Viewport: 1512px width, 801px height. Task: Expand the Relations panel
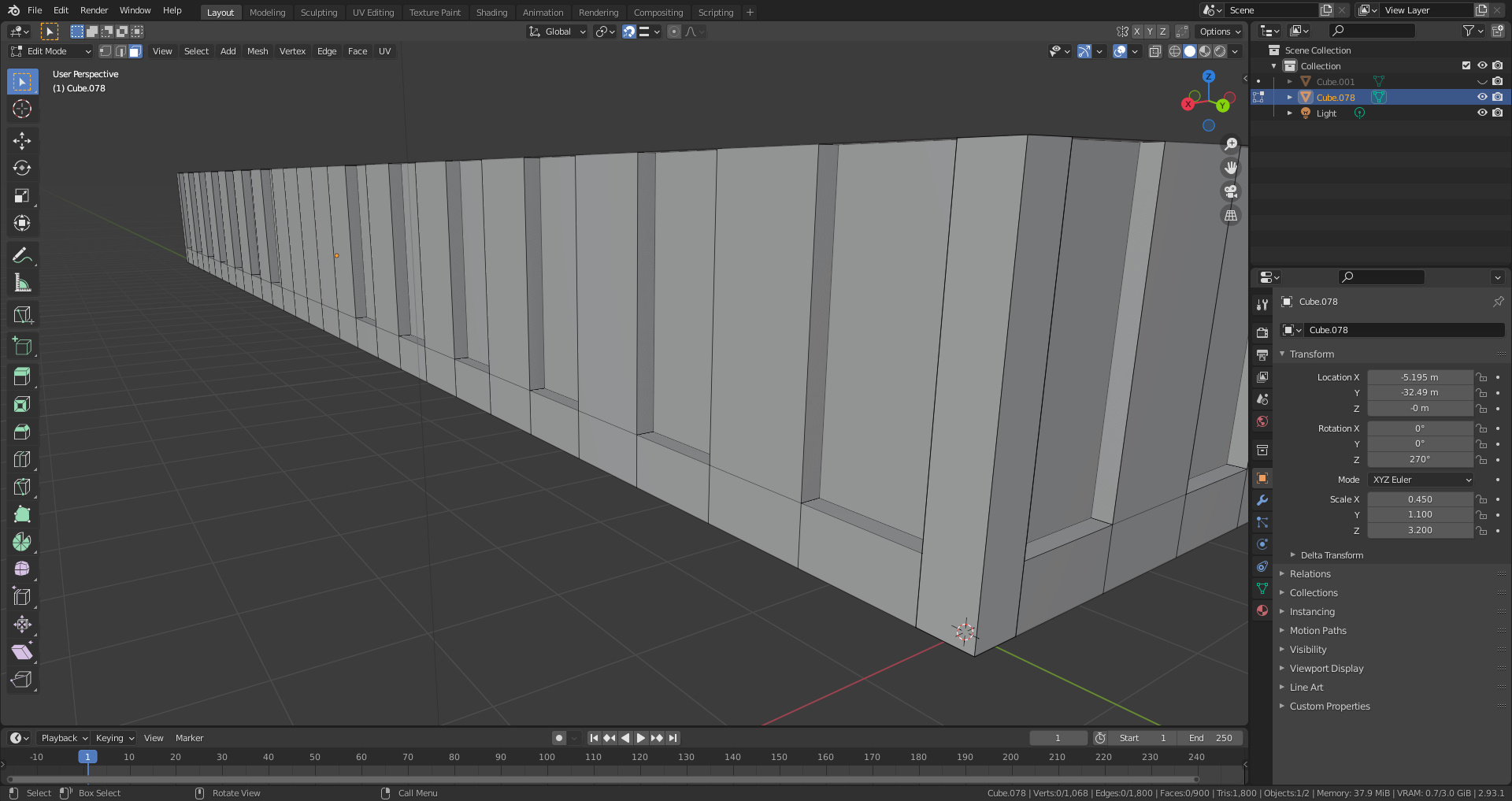pyautogui.click(x=1310, y=574)
